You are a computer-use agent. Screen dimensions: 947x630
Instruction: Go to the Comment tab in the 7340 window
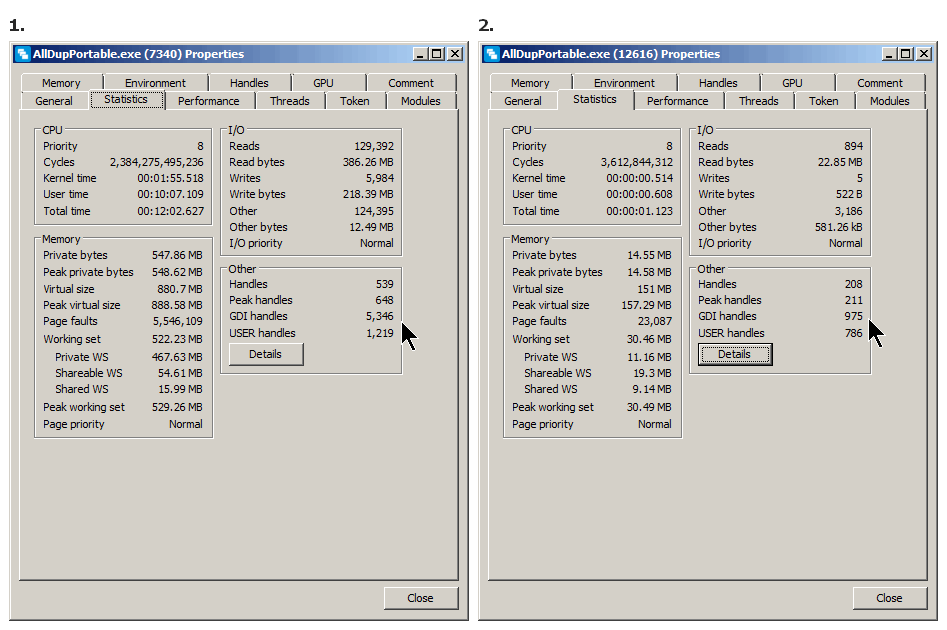[411, 83]
